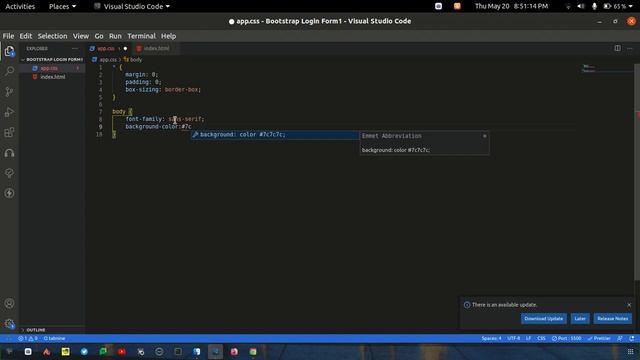
Task: Click the volume icon in top bar
Action: tap(581, 6)
